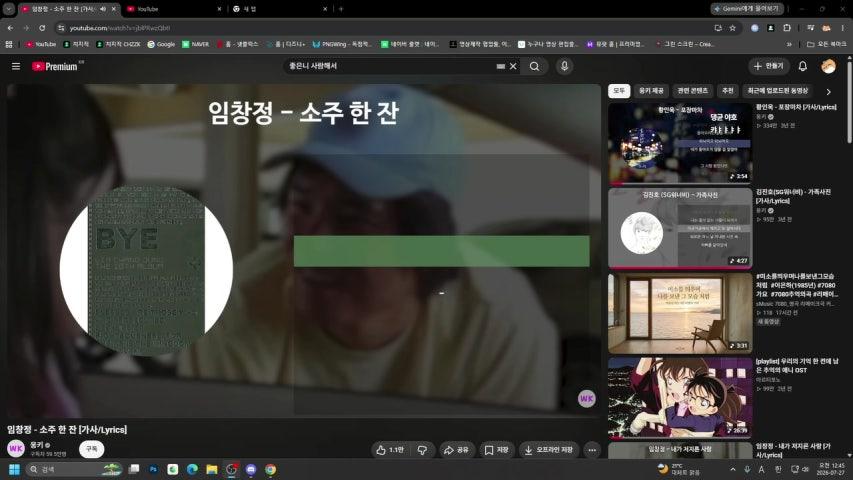Open the notifications bell

click(x=802, y=66)
